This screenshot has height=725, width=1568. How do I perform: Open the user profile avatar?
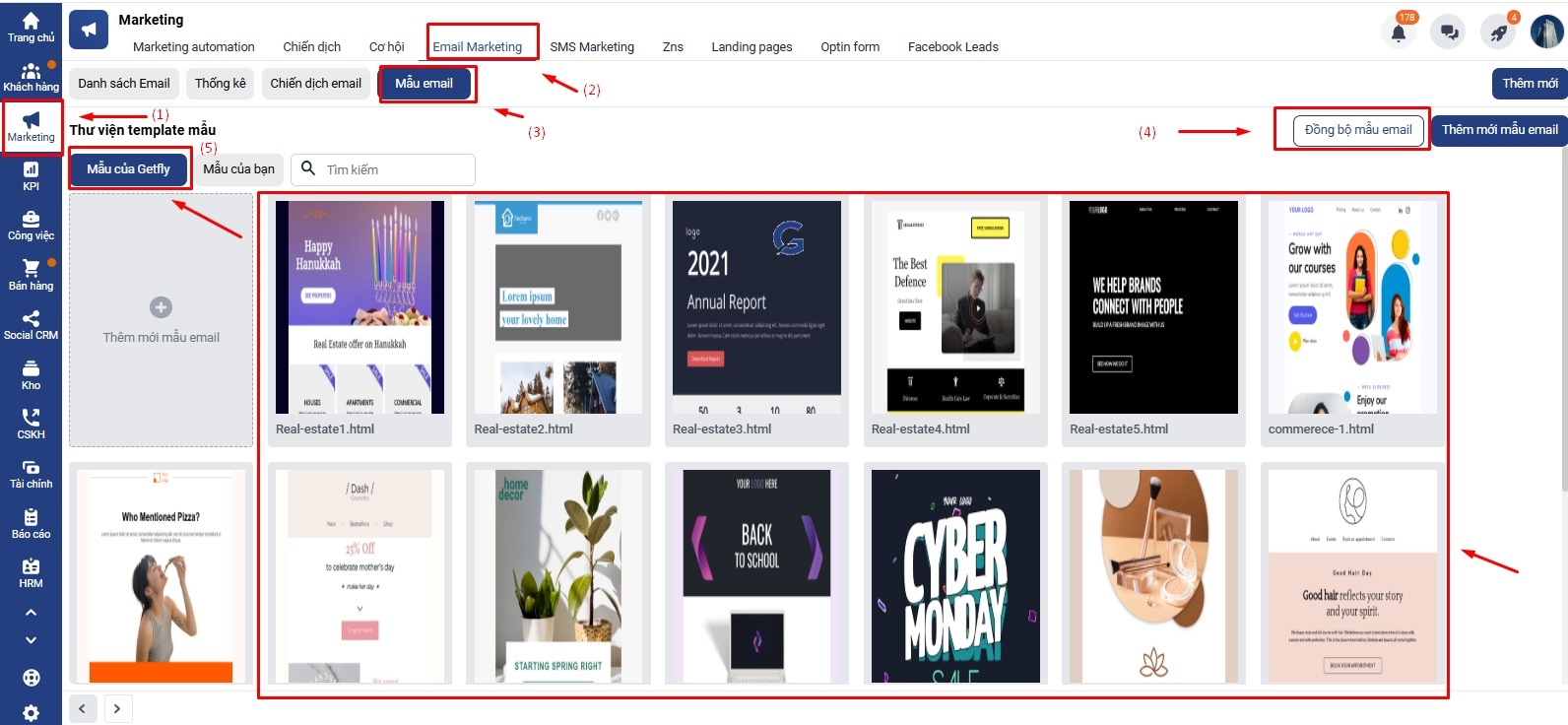pyautogui.click(x=1546, y=32)
